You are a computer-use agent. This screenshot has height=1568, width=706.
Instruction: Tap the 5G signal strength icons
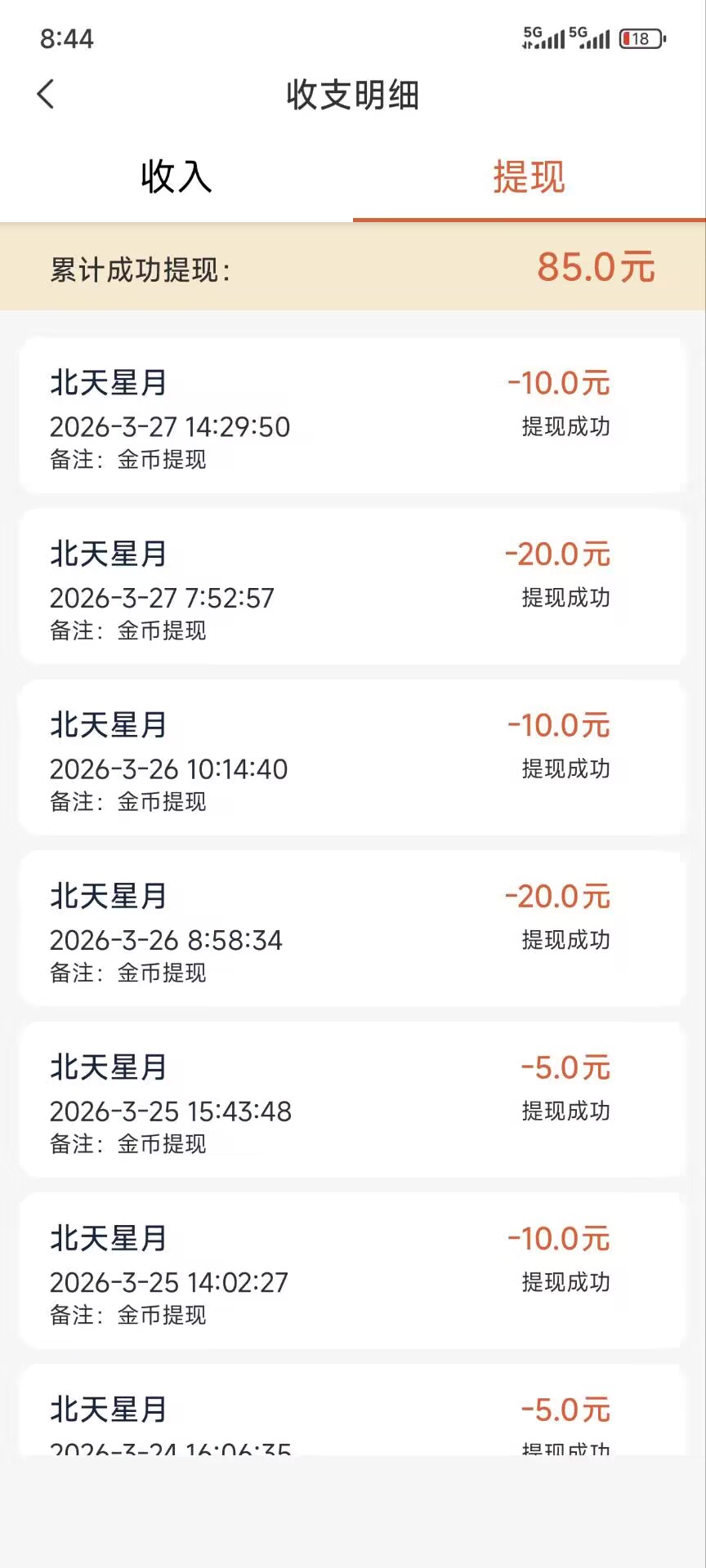[565, 38]
